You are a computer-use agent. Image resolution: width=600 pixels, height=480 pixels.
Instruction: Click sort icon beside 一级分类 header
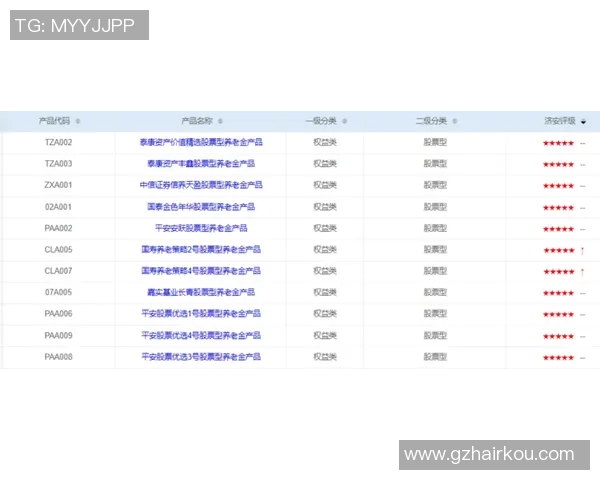(x=346, y=121)
